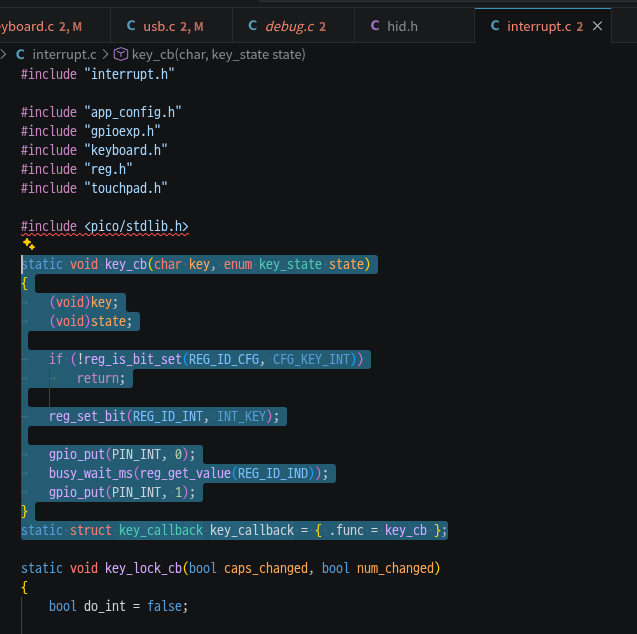637x634 pixels.
Task: Click the gpio_put(PIN_INT, 0) line
Action: (x=122, y=454)
